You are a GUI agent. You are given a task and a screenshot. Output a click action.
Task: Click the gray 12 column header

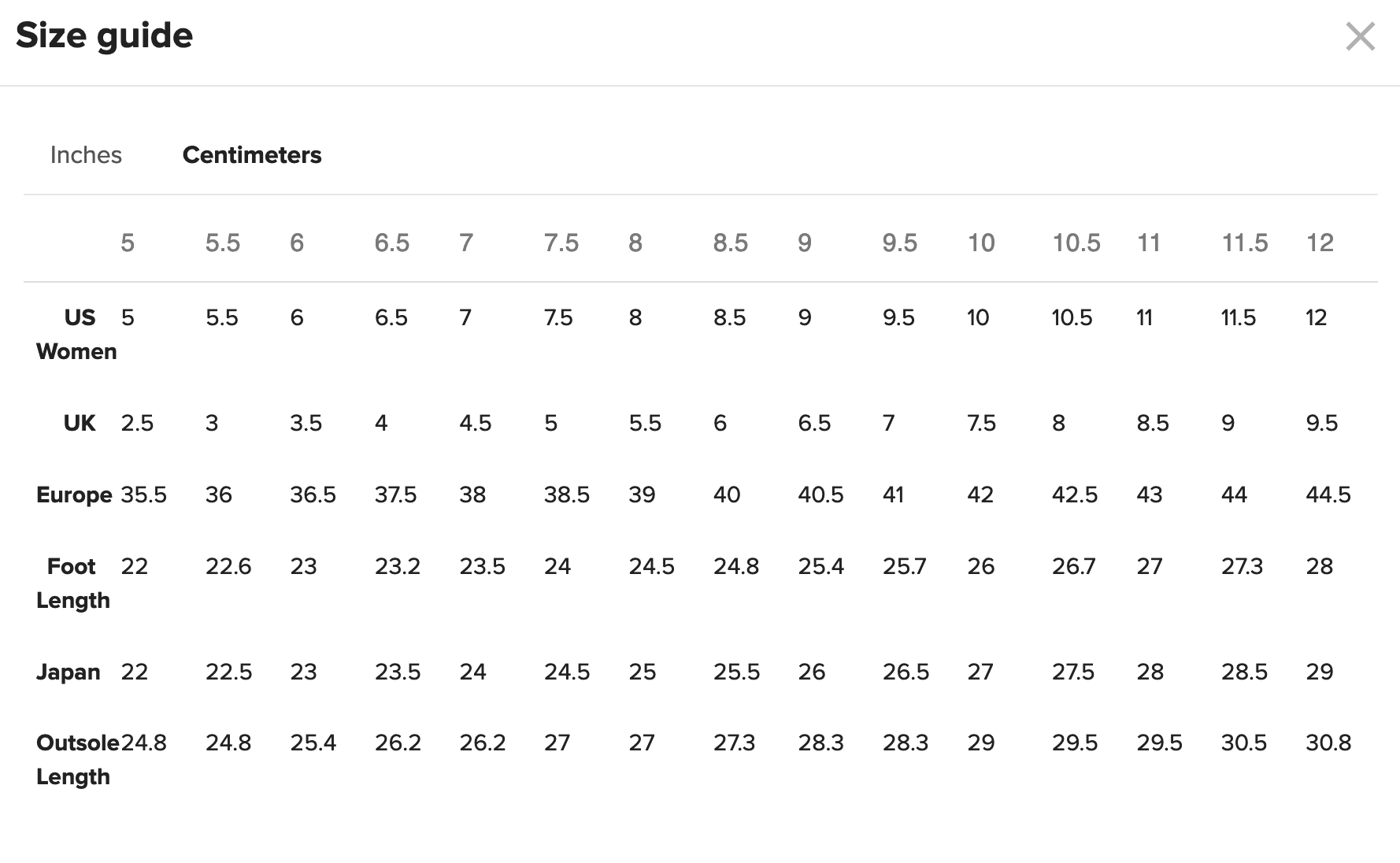point(1320,243)
